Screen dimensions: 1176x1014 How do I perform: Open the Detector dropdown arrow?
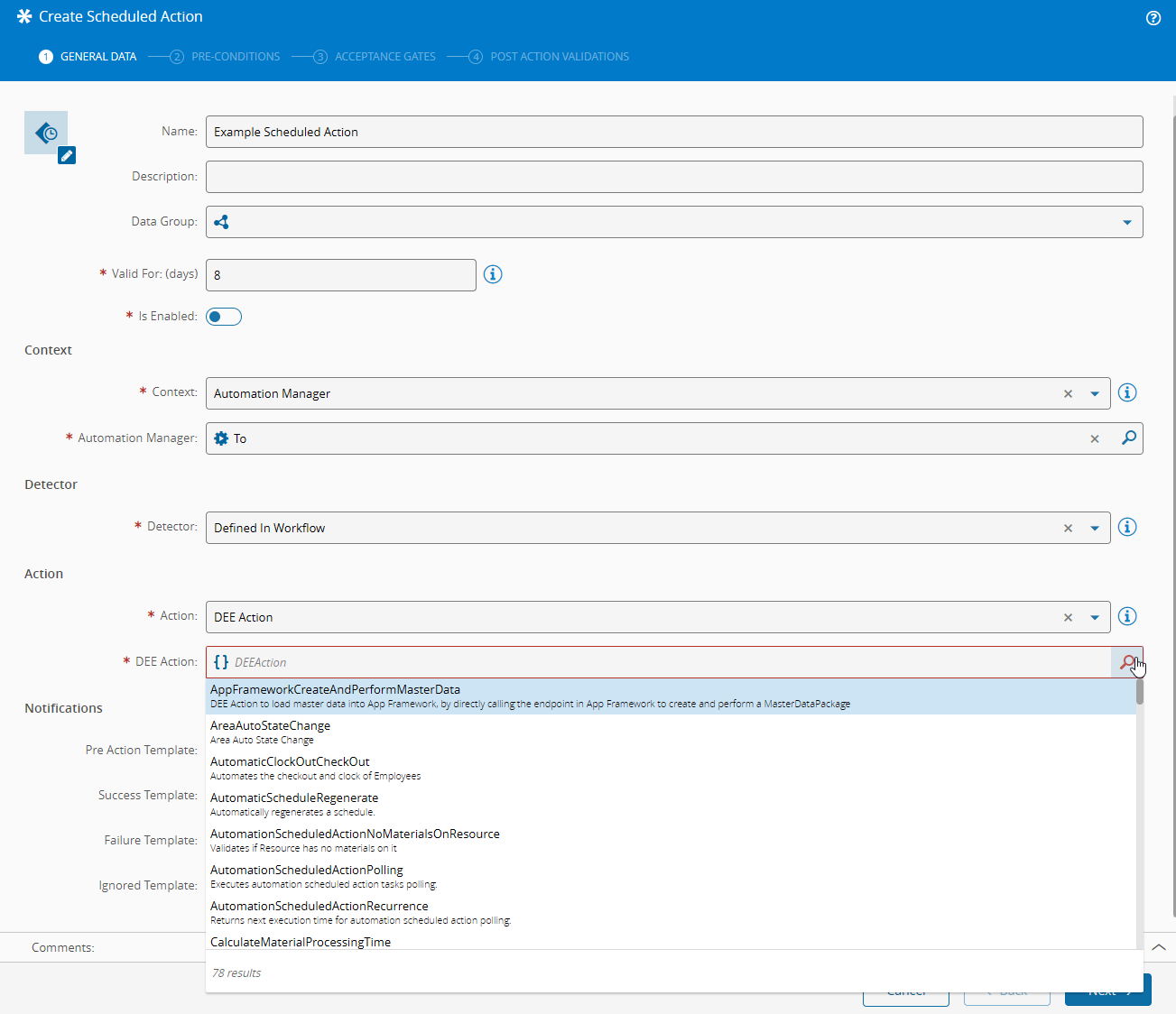coord(1095,528)
